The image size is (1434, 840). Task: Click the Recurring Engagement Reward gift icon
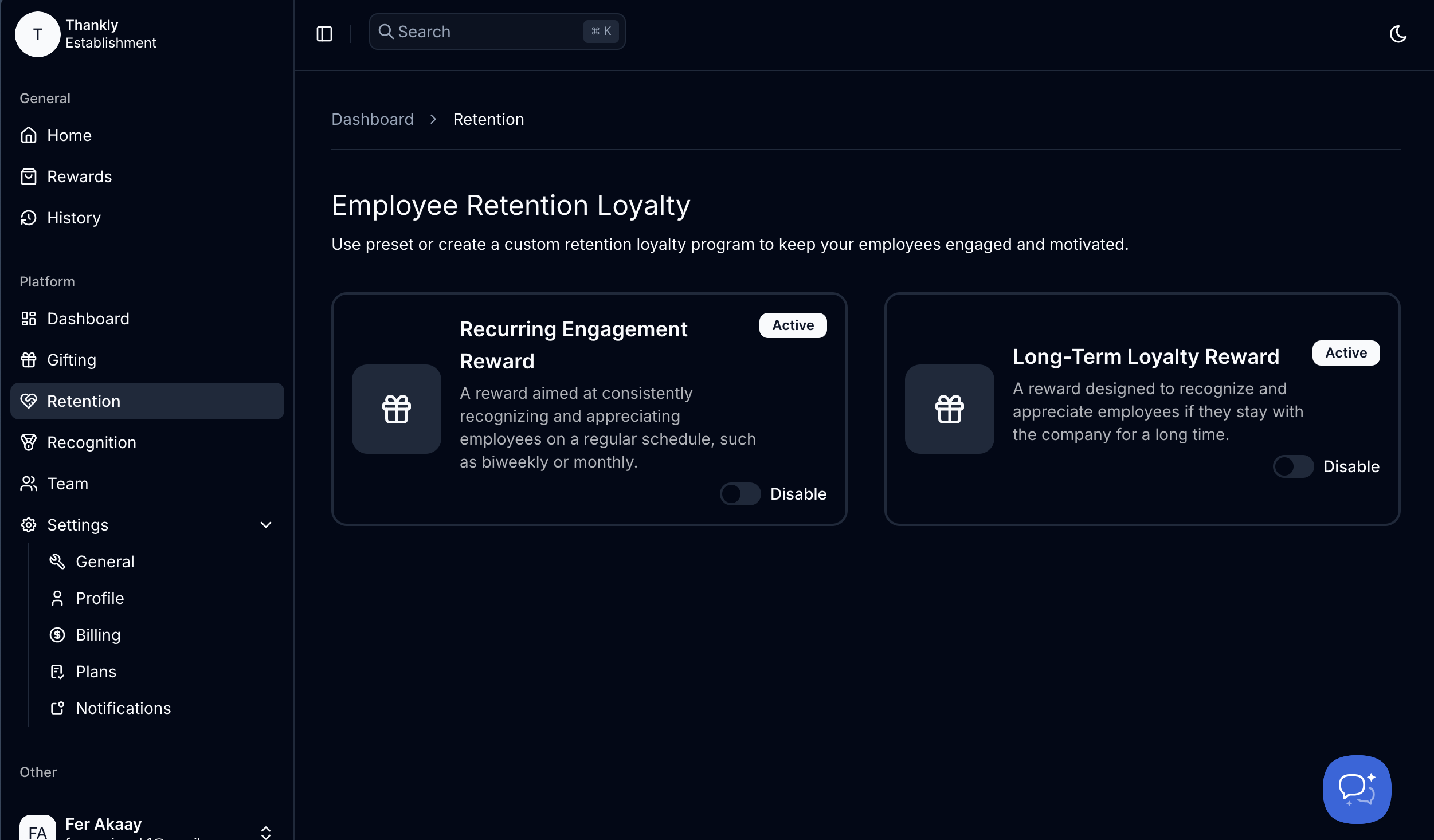pyautogui.click(x=396, y=409)
